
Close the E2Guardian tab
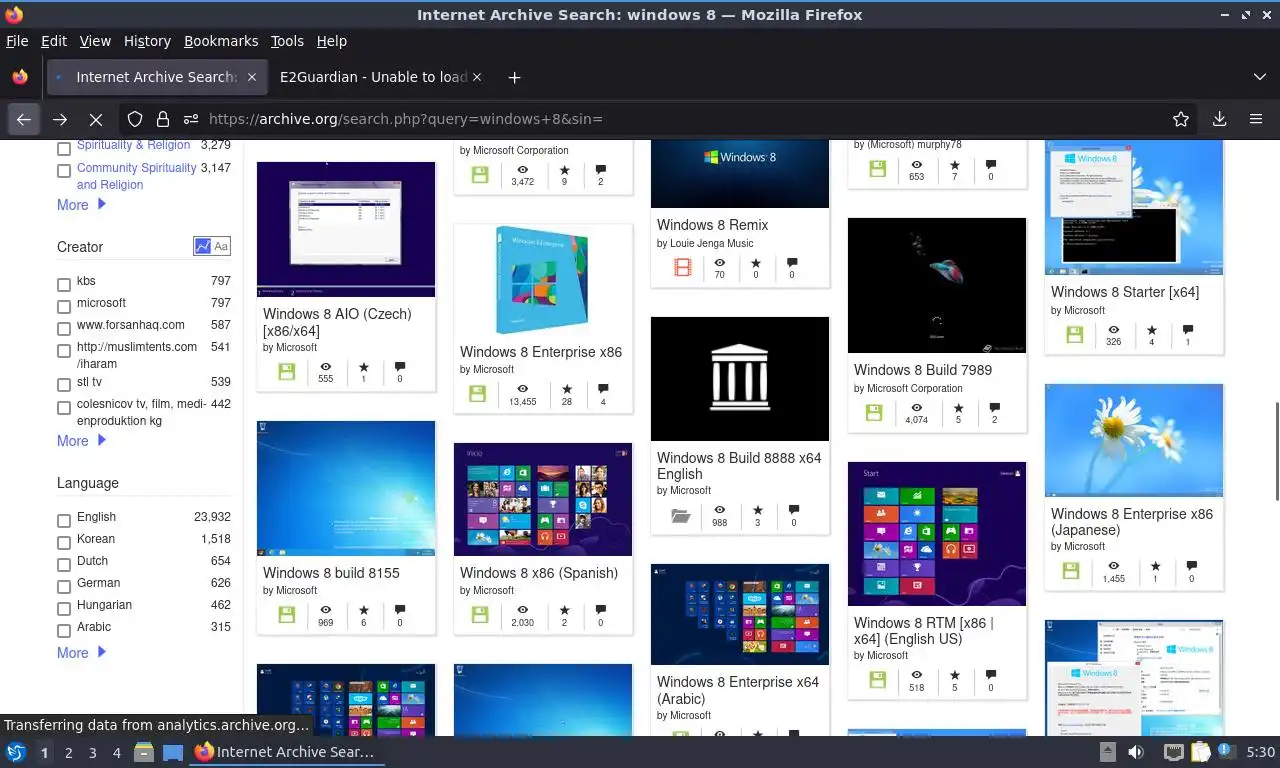click(x=476, y=77)
